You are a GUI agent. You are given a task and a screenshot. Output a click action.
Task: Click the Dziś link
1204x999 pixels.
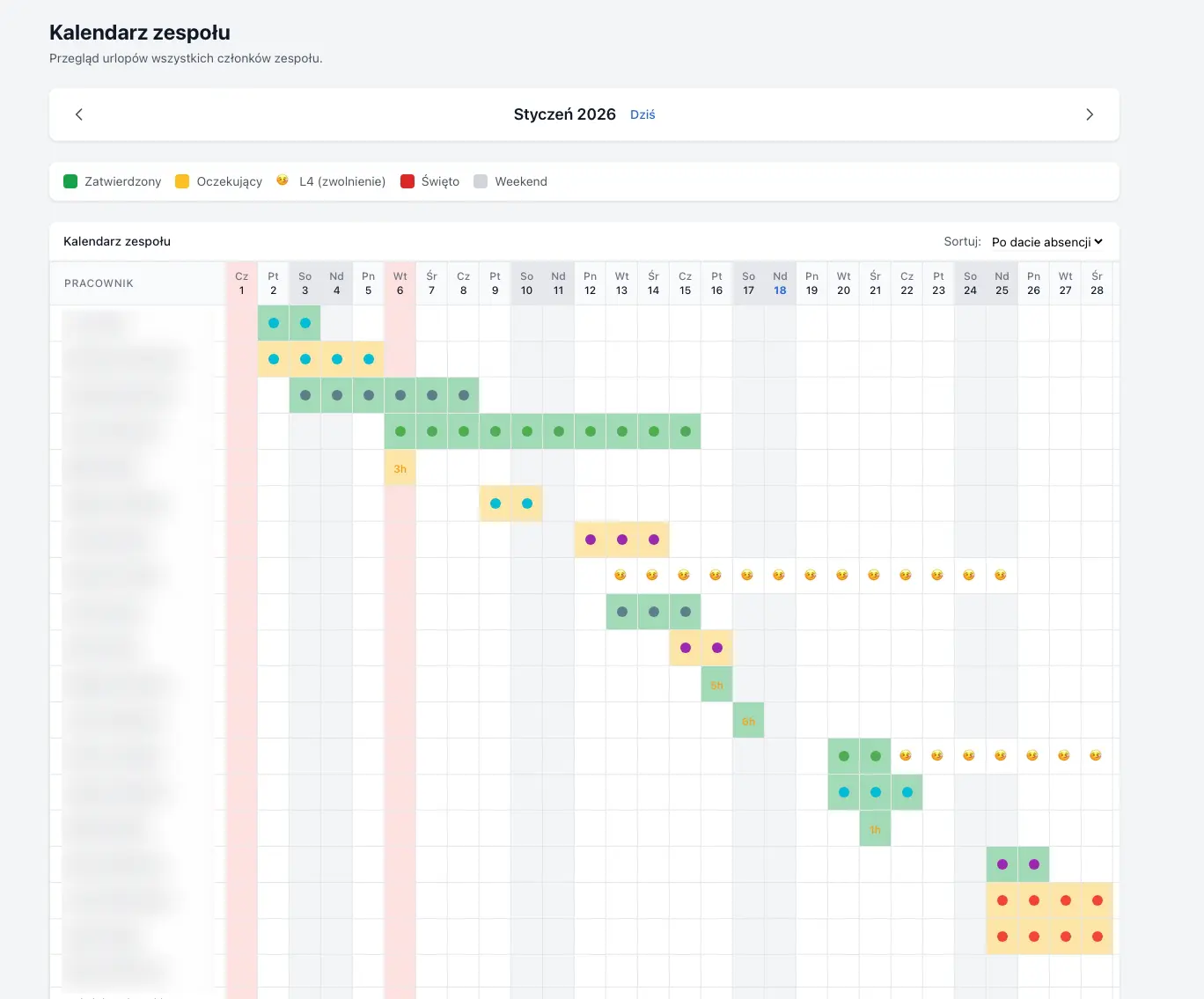click(642, 114)
